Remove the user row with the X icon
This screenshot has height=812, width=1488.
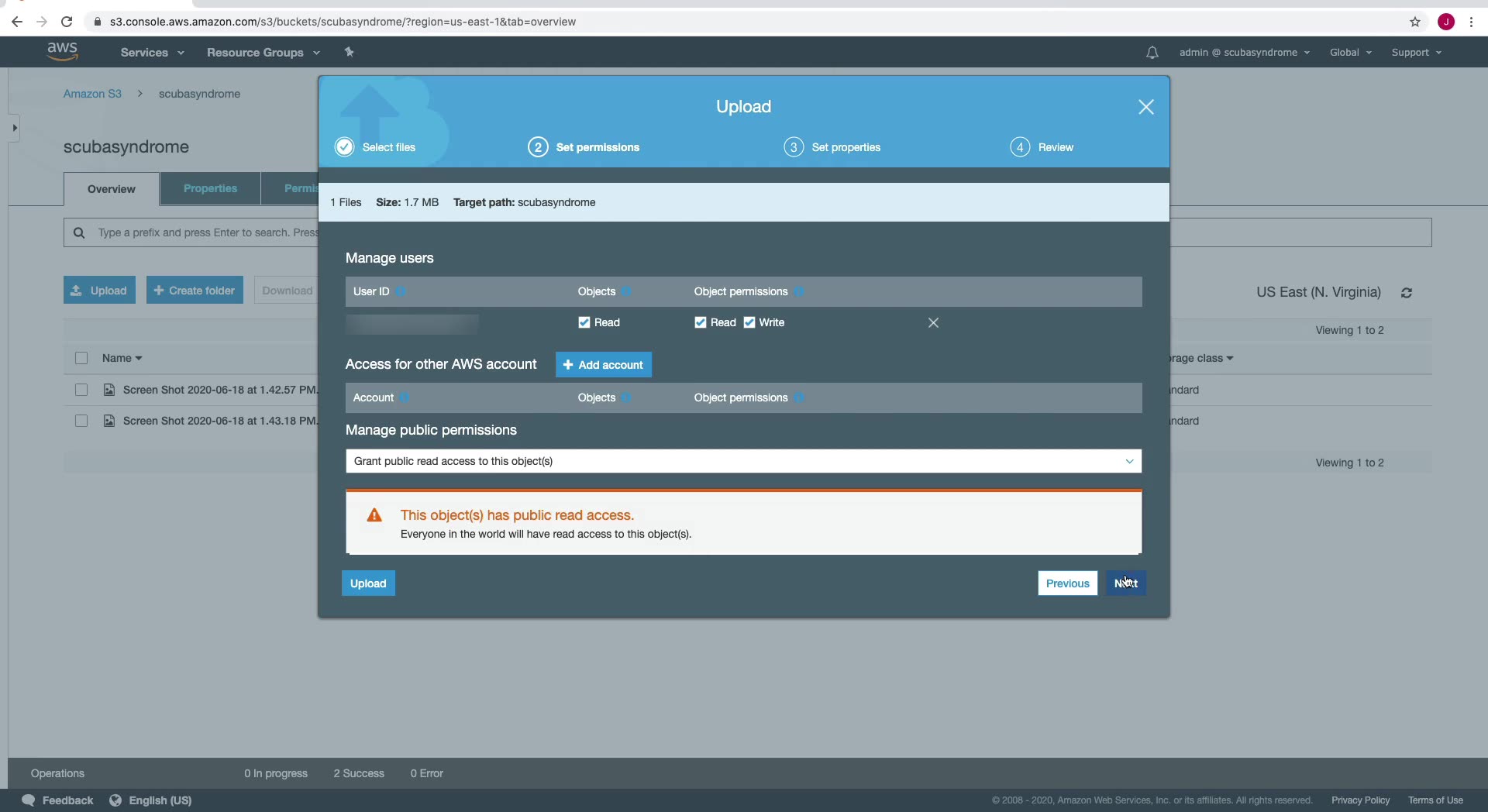(x=933, y=322)
